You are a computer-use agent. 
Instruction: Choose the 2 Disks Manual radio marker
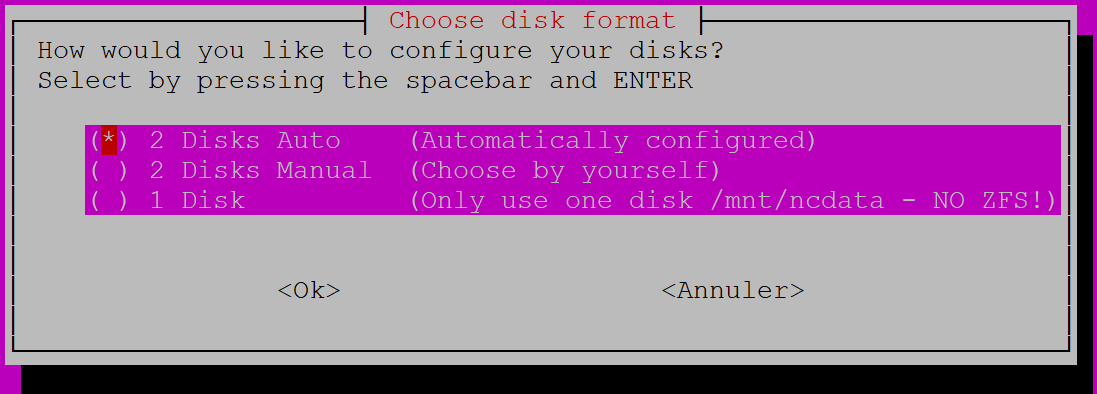(109, 171)
